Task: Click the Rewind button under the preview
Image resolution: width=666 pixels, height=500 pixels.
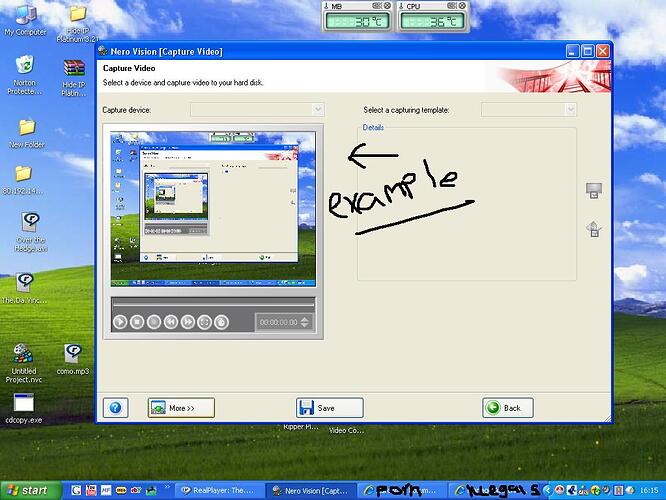Action: [171, 322]
